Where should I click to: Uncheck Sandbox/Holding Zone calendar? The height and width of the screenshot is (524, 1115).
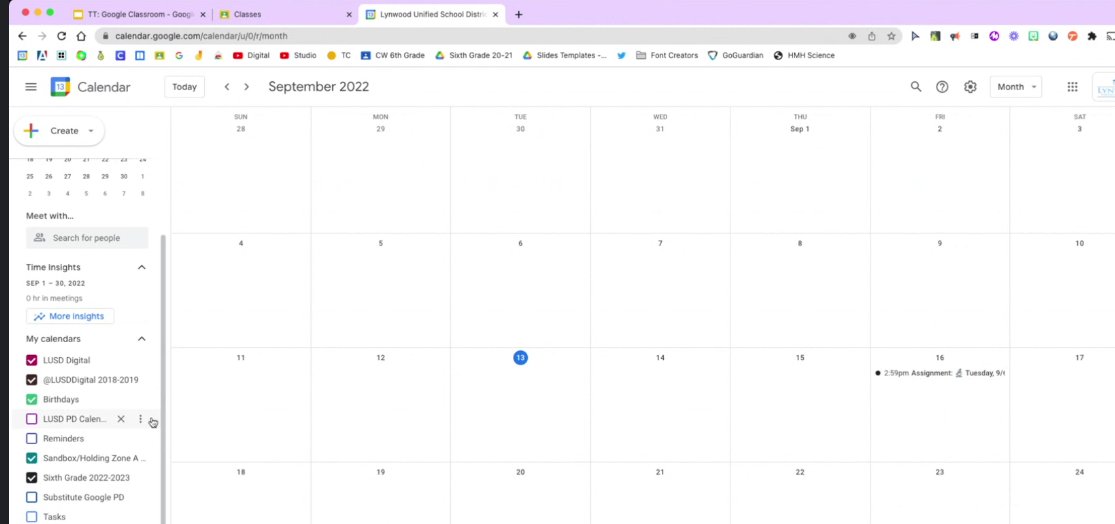click(31, 458)
